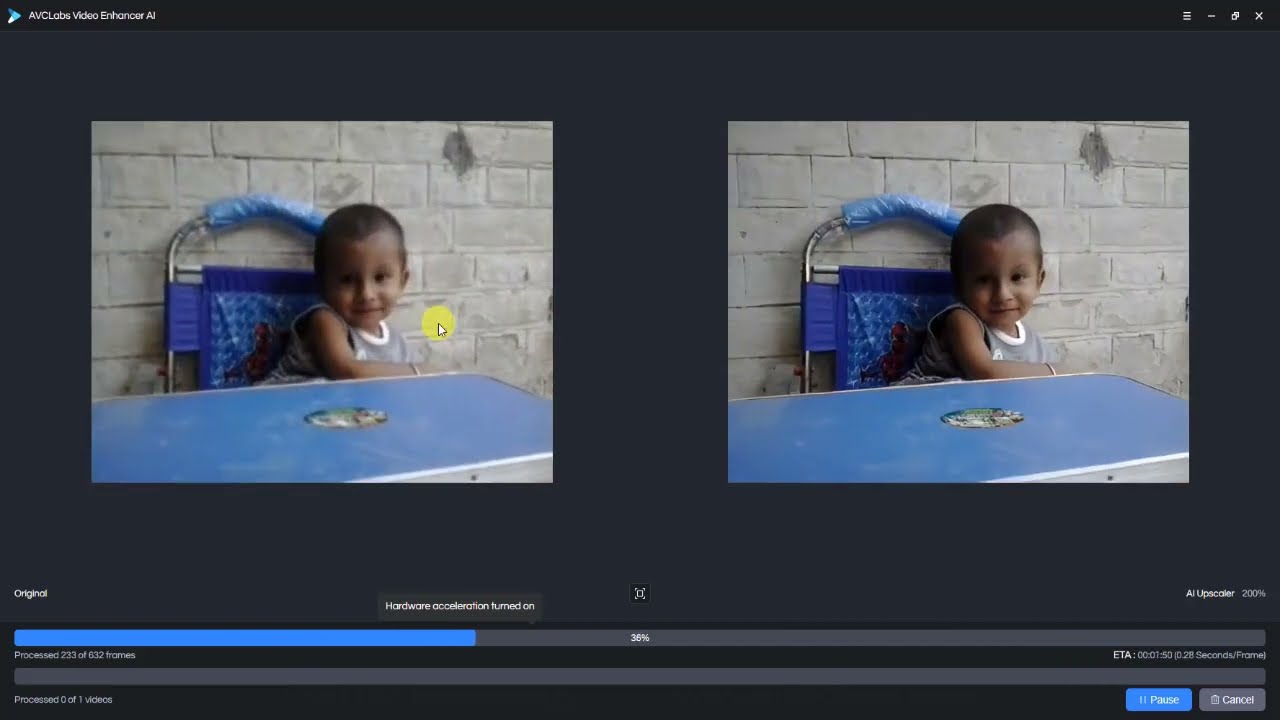Click the '200%' scale value
This screenshot has height=720, width=1280.
click(1253, 593)
